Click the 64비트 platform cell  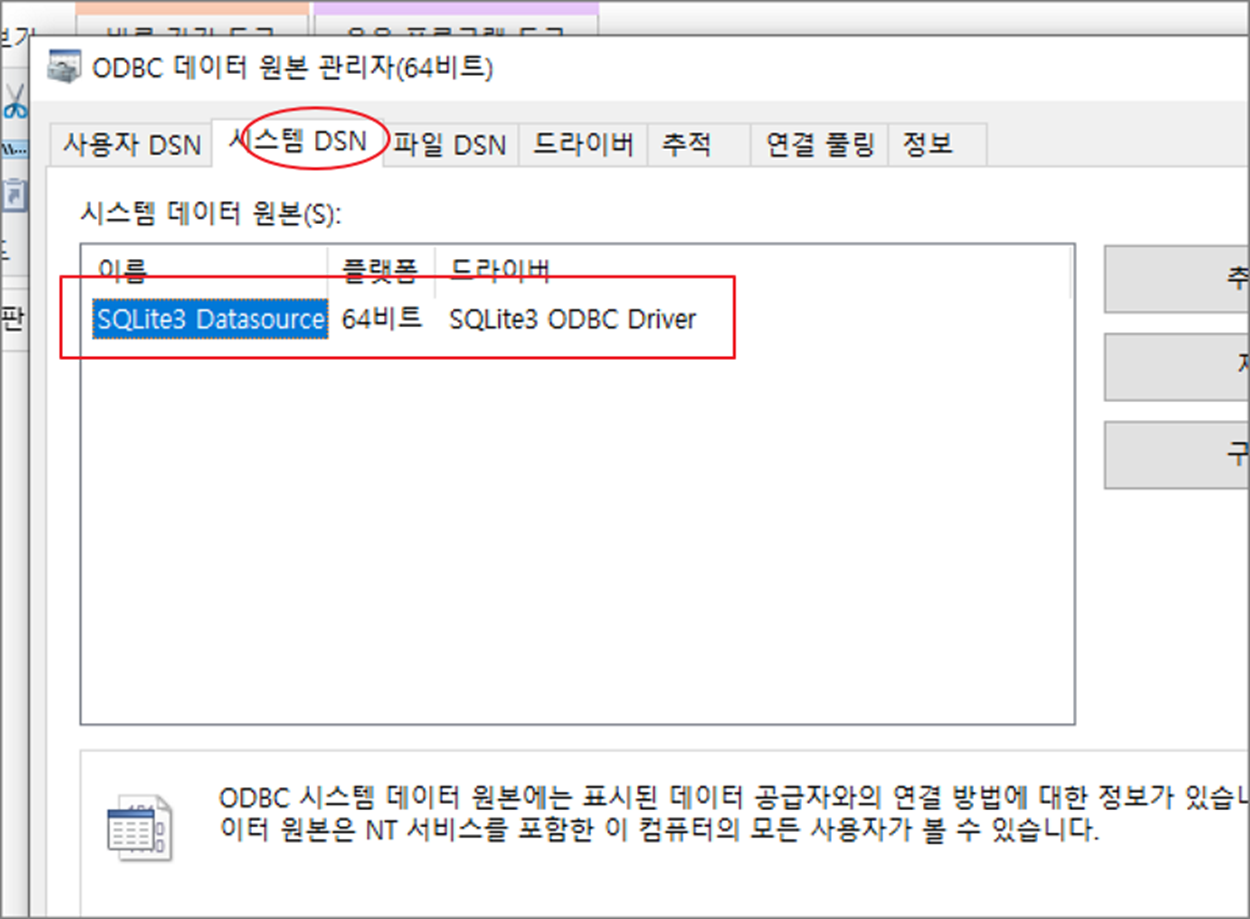381,319
